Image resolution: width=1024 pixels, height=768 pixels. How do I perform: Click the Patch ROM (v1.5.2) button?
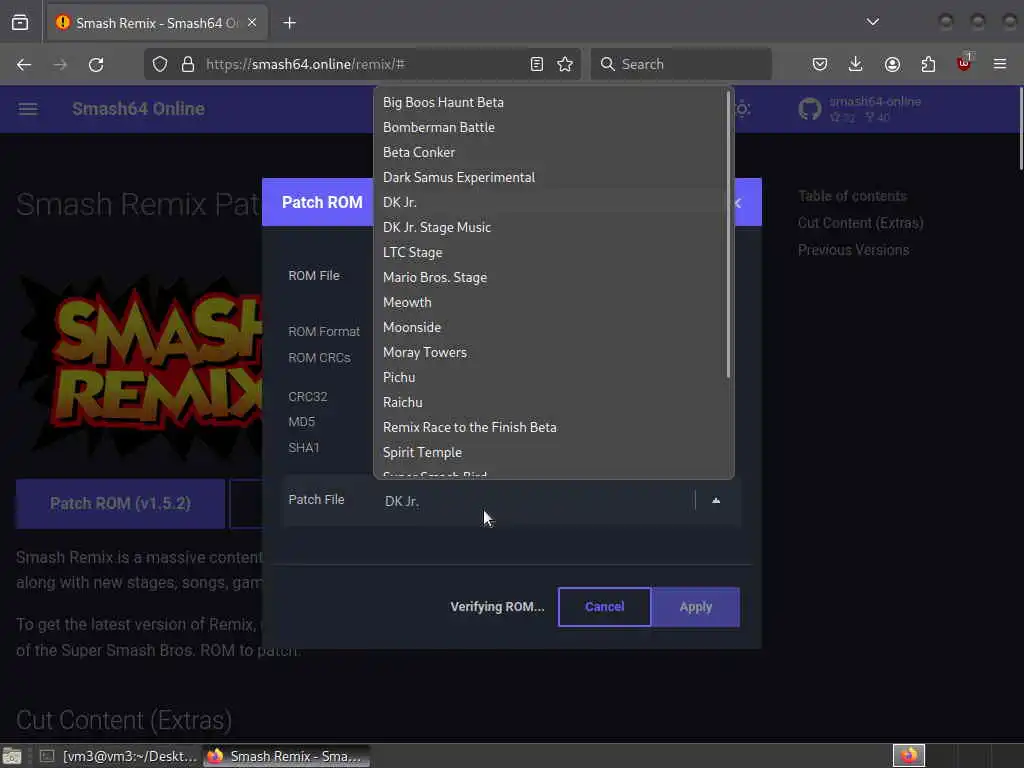pos(120,504)
